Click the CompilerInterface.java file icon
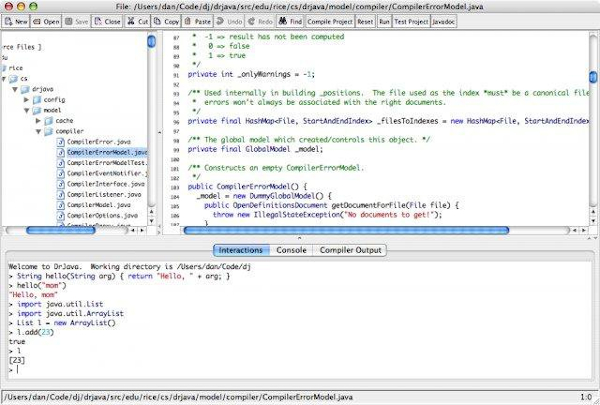 coord(60,184)
